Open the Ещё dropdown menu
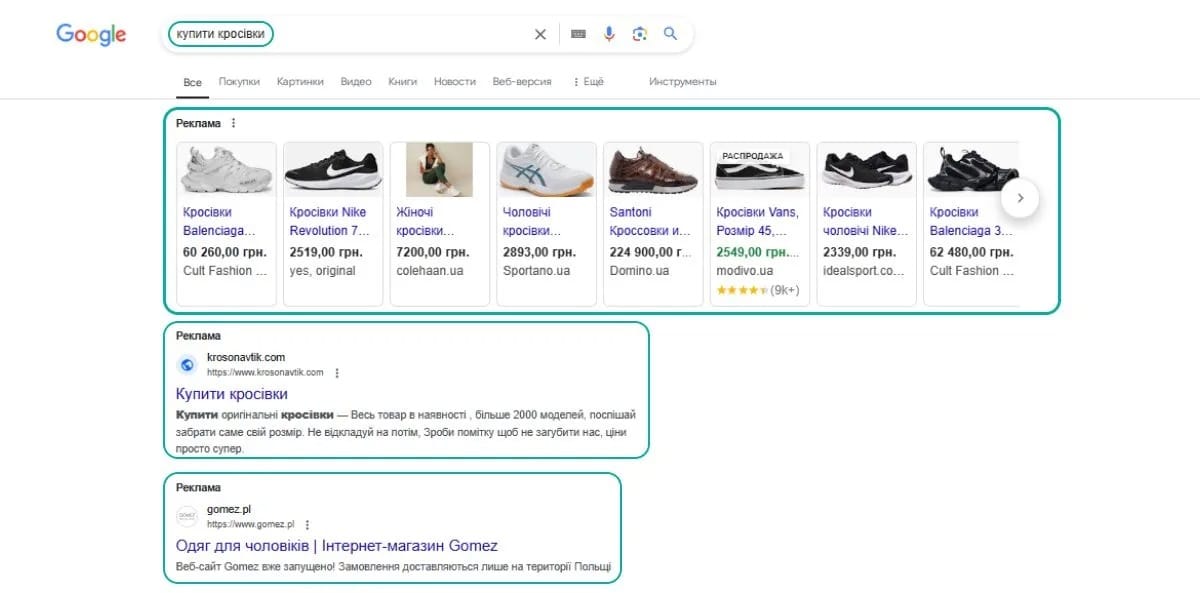 592,82
